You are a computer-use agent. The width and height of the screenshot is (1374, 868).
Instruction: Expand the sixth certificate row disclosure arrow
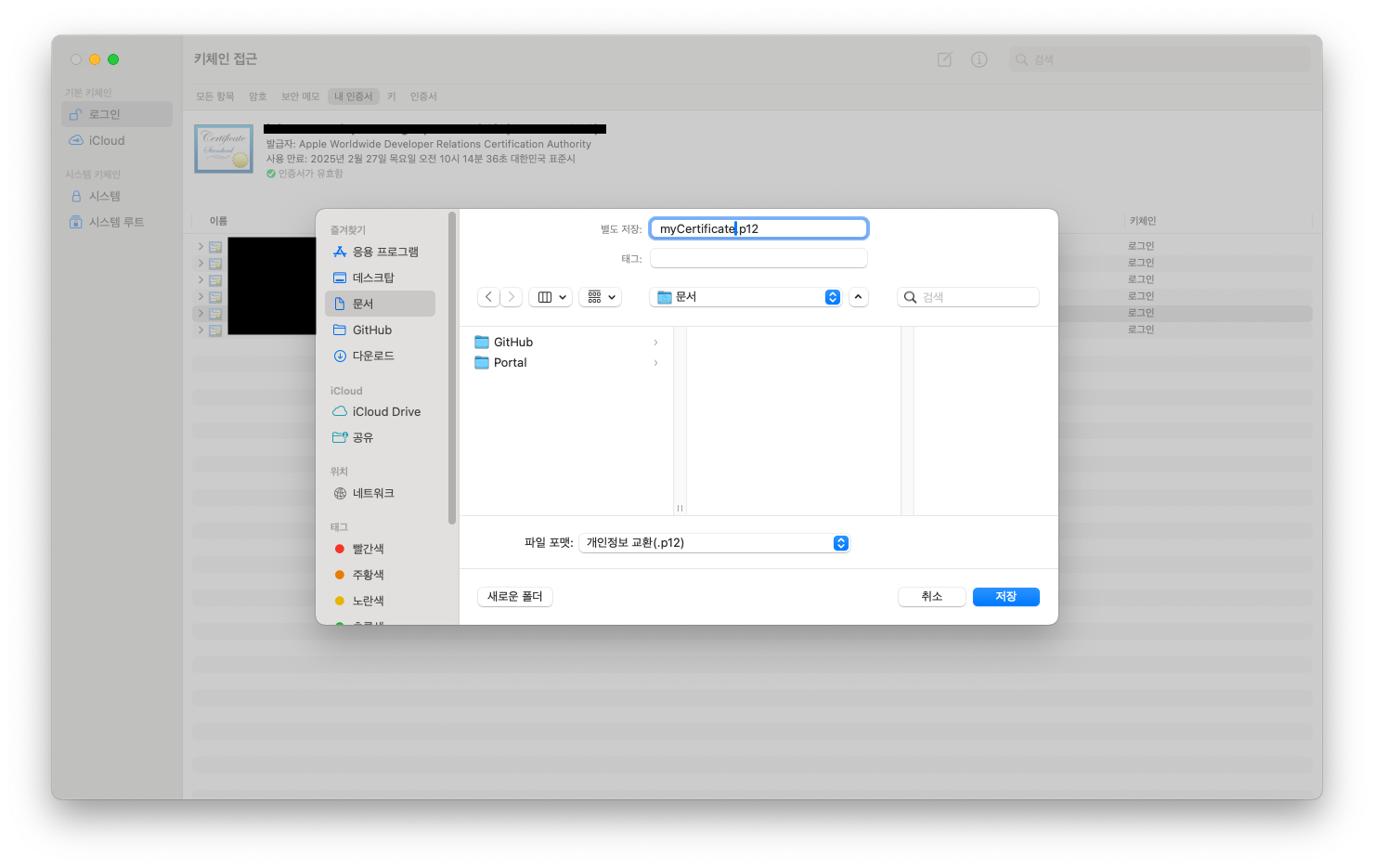201,330
